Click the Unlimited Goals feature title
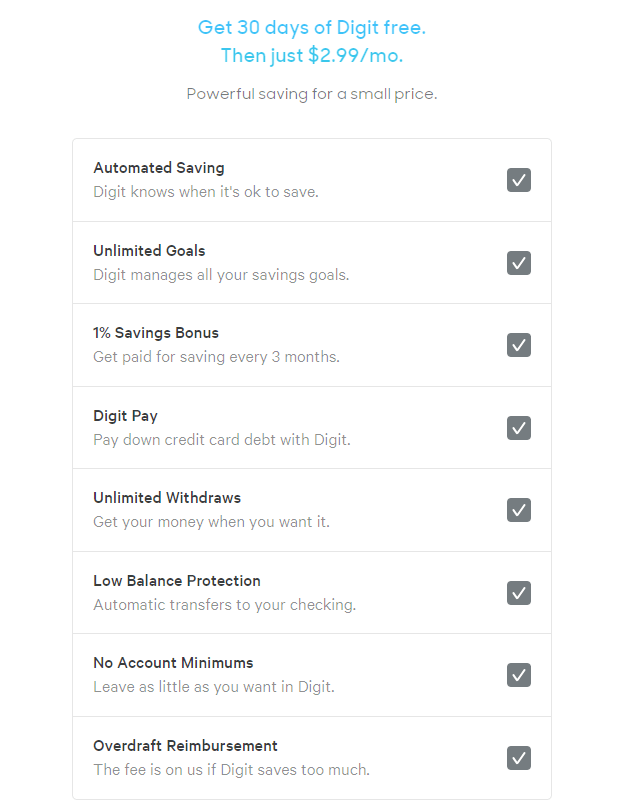625x811 pixels. pos(149,251)
